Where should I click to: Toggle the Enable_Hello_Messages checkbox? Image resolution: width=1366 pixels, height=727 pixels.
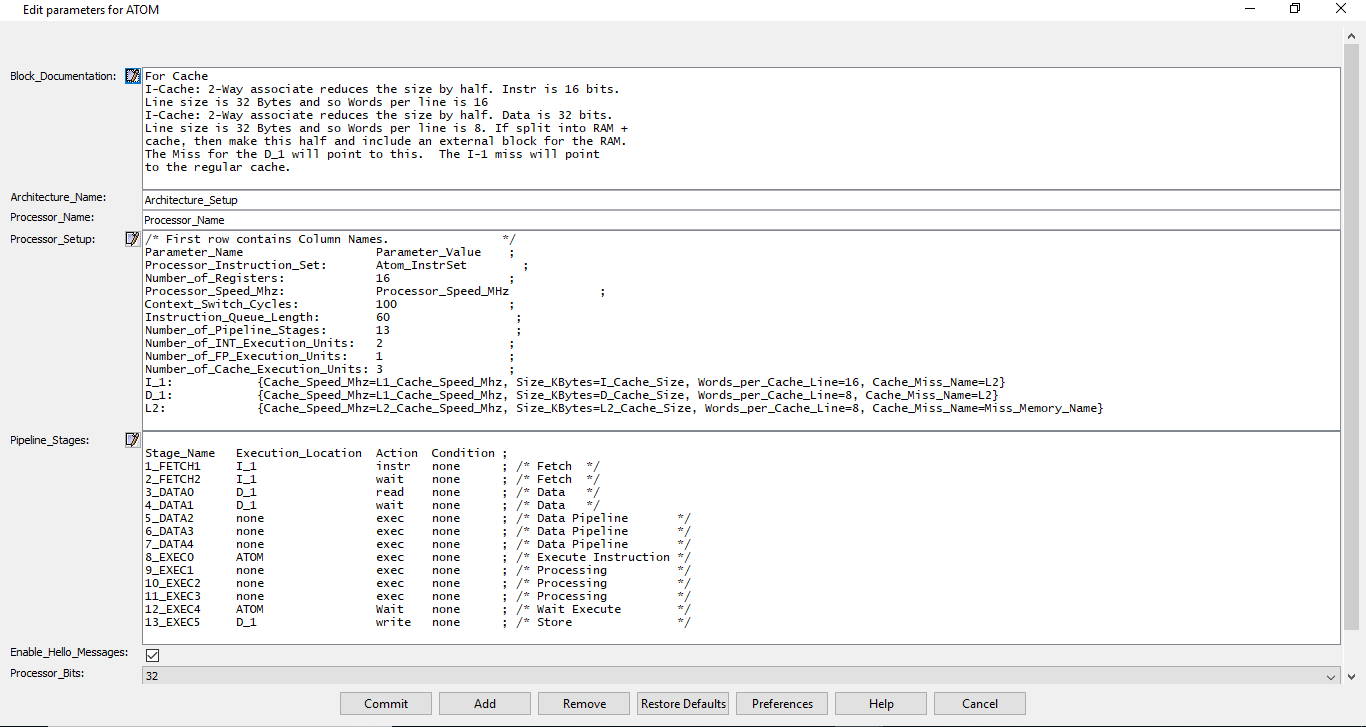click(x=153, y=655)
